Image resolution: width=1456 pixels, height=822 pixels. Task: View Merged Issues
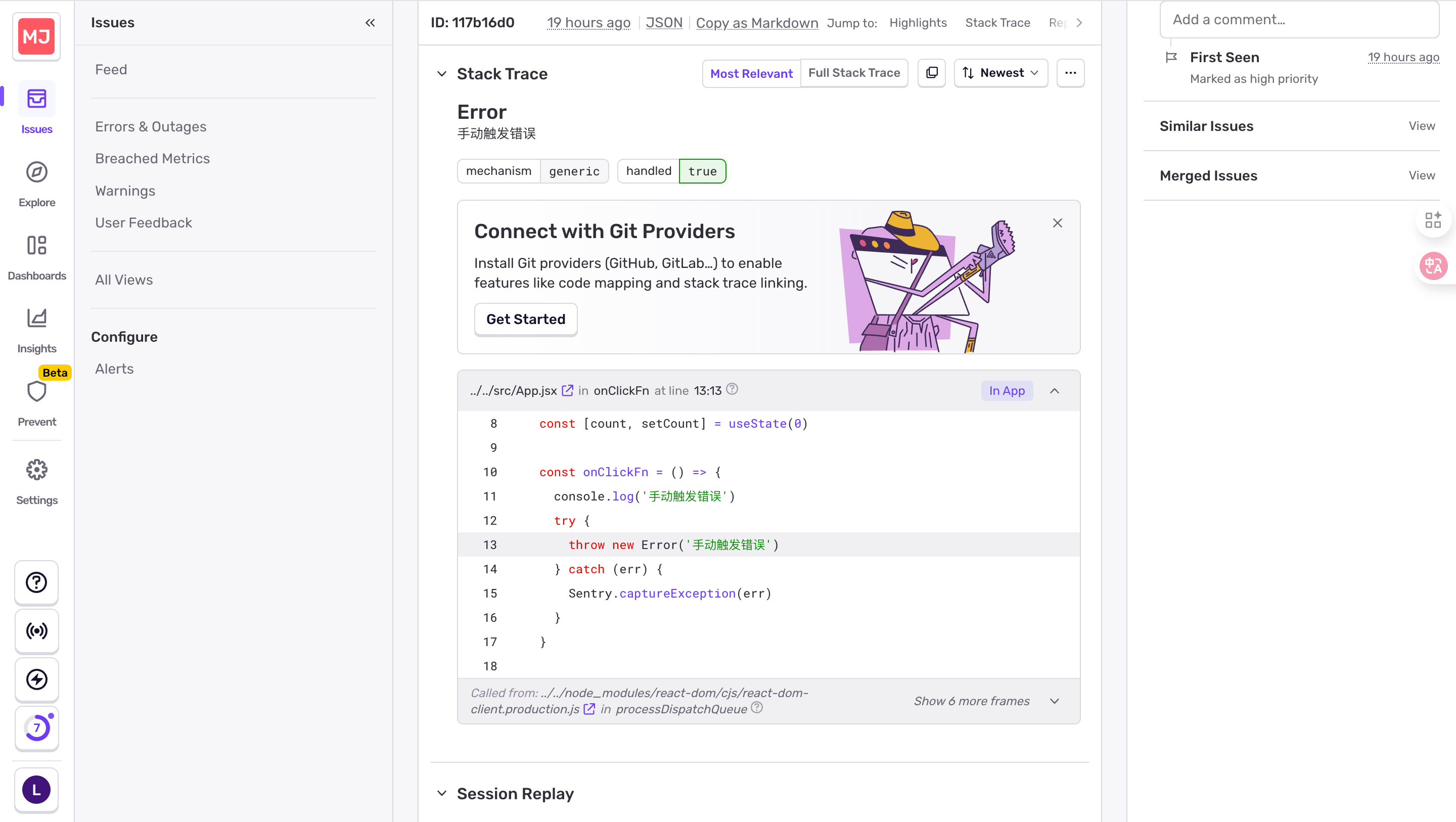1422,175
